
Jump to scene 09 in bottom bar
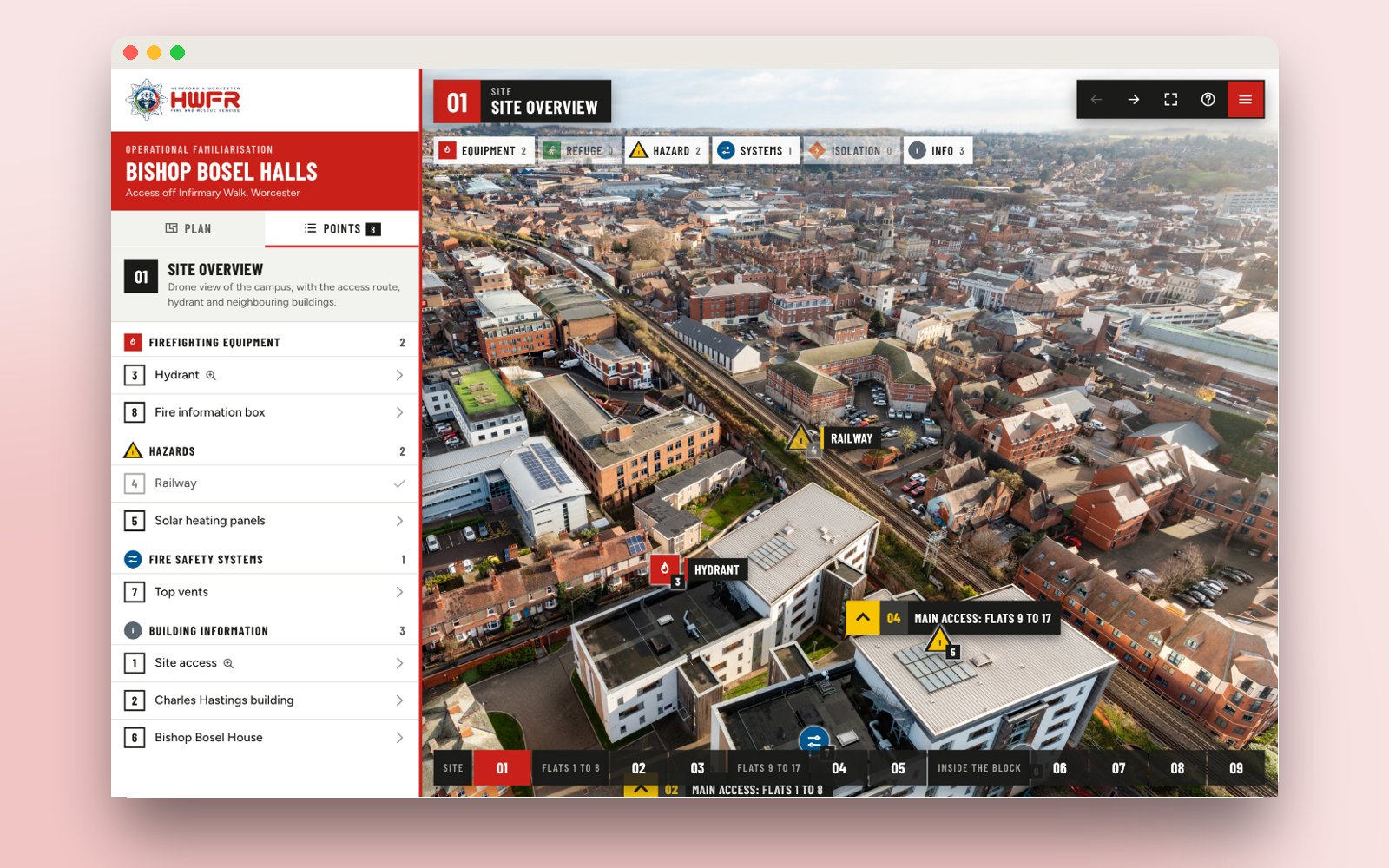point(1236,768)
